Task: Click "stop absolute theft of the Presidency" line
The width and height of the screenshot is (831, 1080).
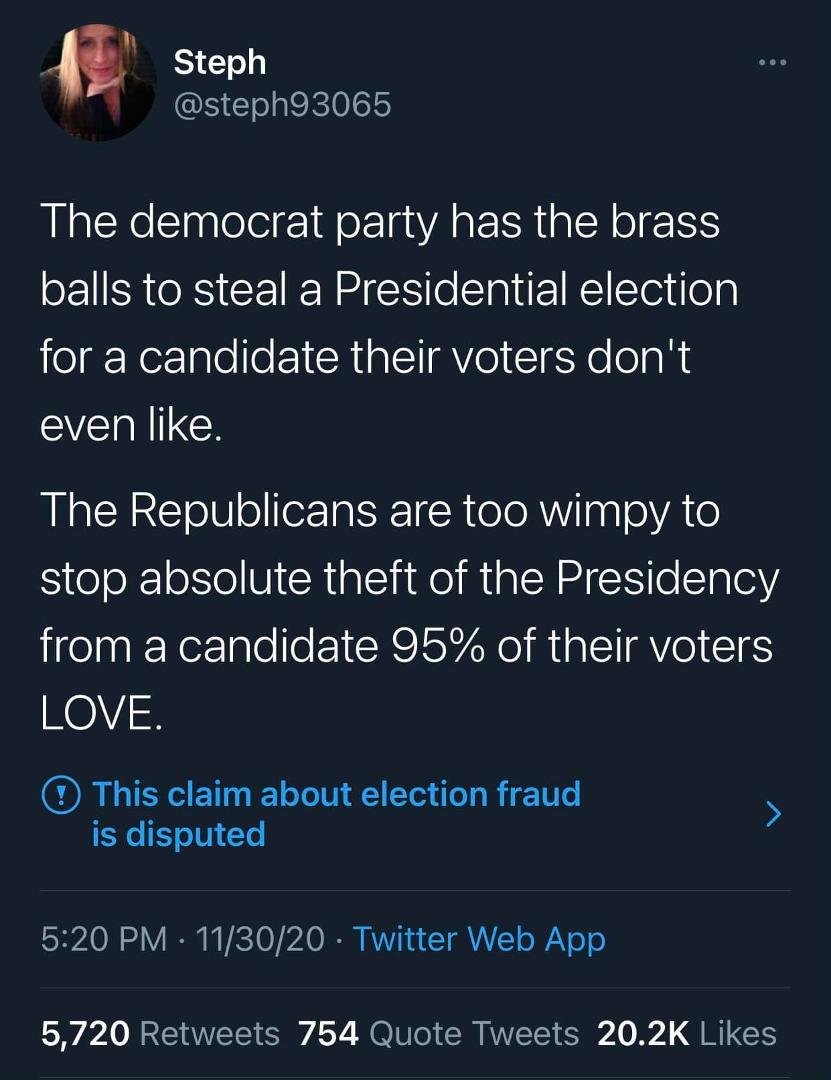Action: pos(409,579)
